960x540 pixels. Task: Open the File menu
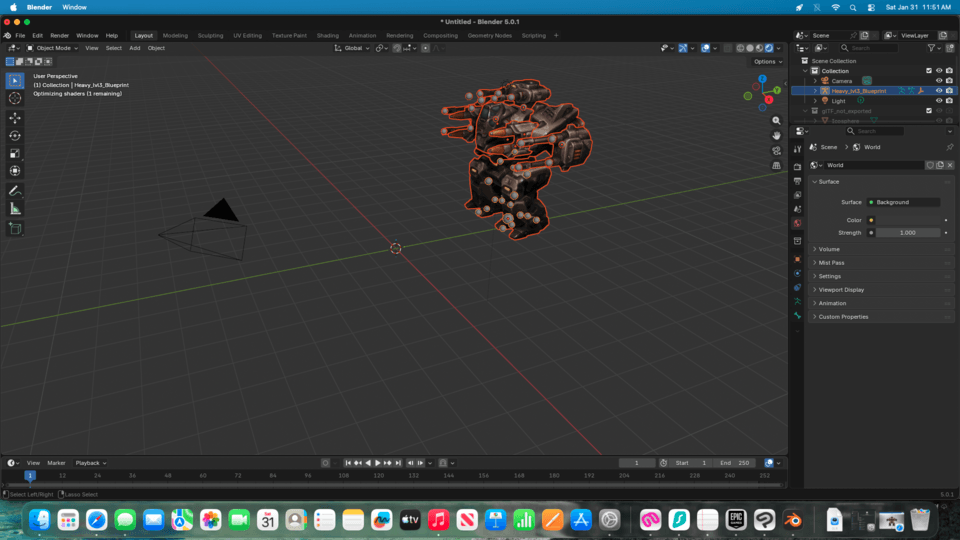coord(20,36)
